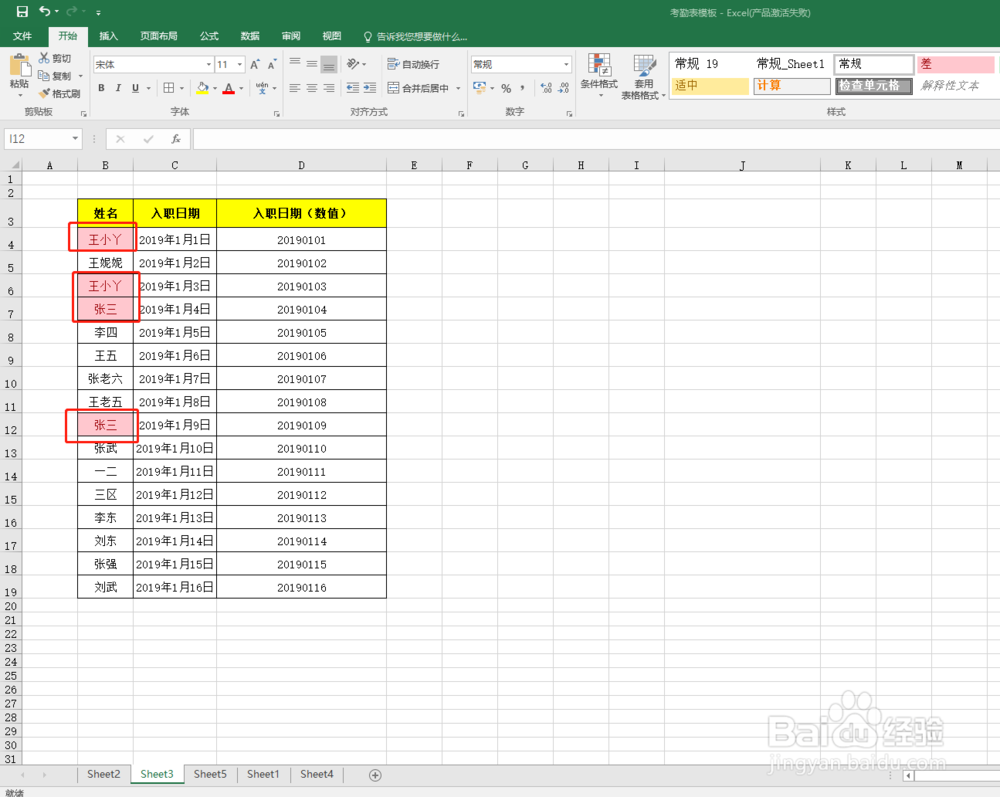1000x797 pixels.
Task: Click the Borders icon
Action: pos(168,88)
